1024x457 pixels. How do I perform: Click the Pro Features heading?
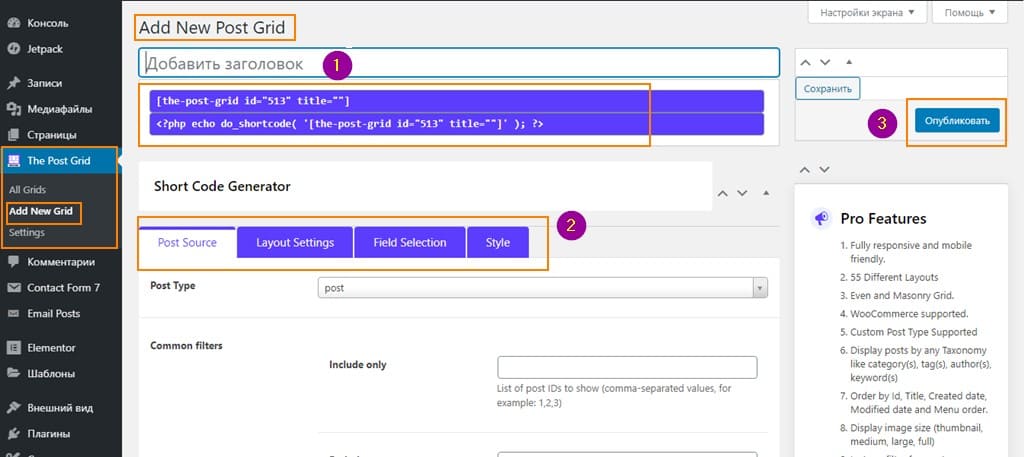coord(884,219)
